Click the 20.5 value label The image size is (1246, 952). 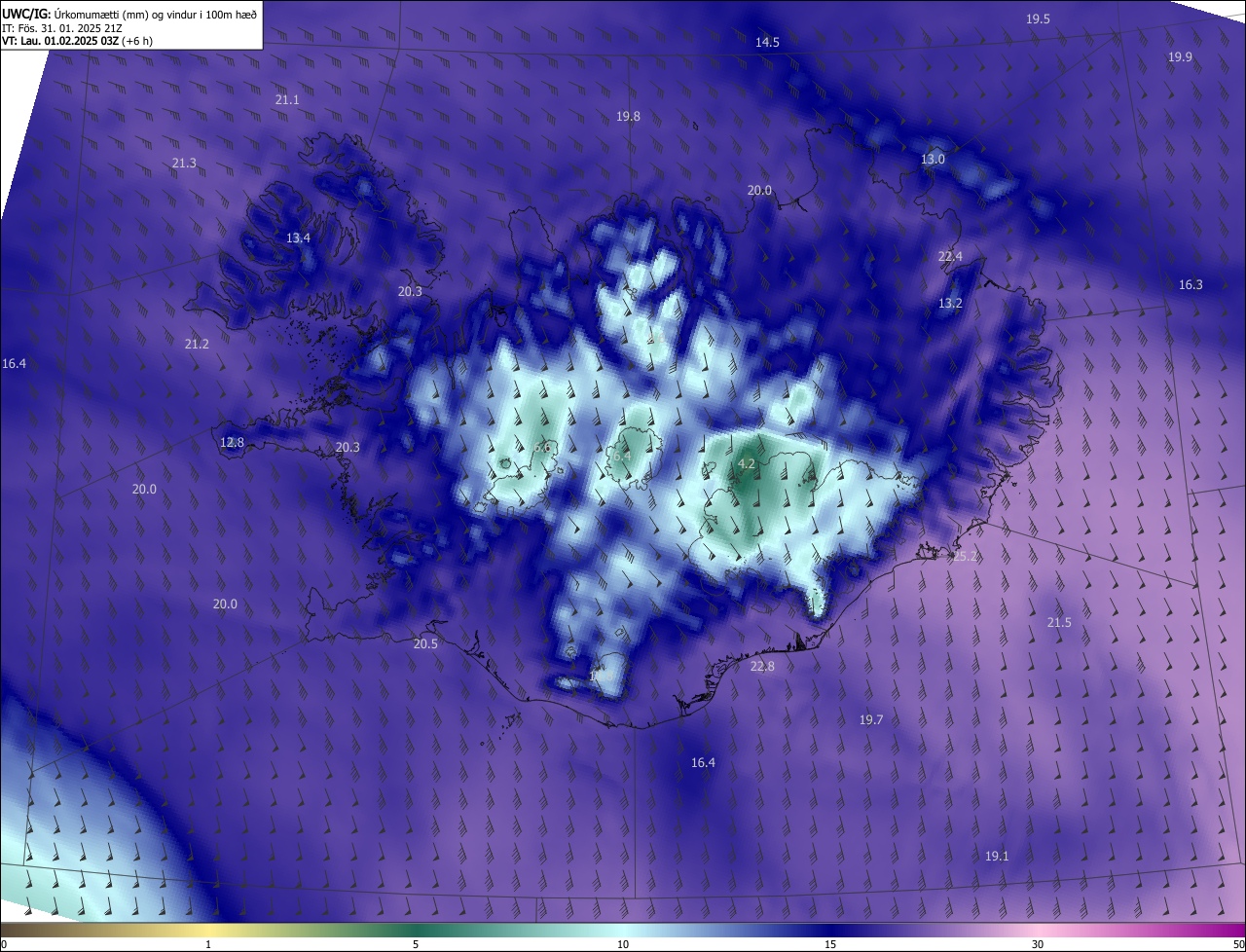425,644
